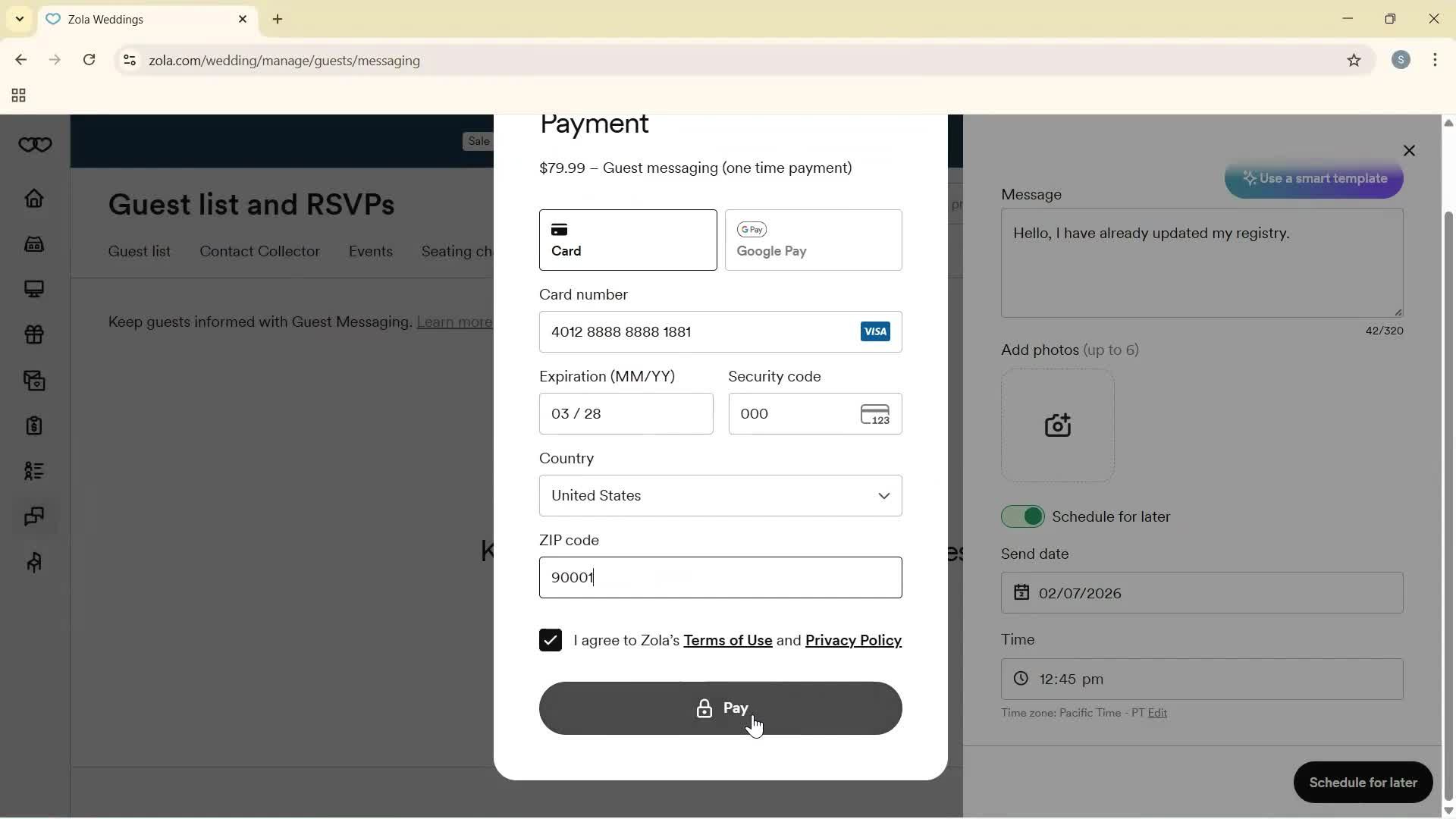Expand the Country dropdown
Viewport: 1456px width, 819px height.
(720, 496)
